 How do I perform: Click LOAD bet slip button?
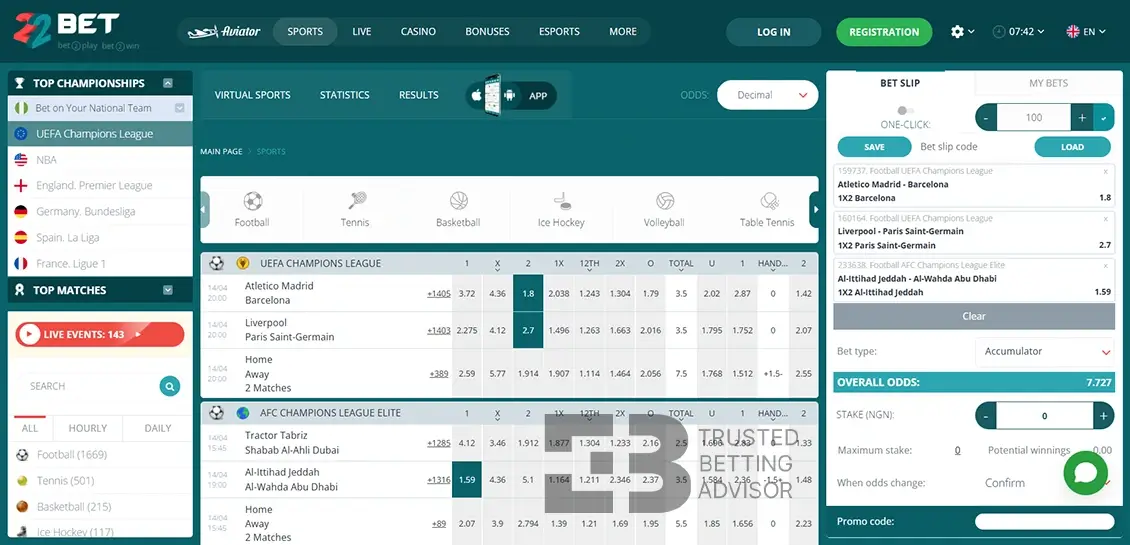coord(1072,146)
